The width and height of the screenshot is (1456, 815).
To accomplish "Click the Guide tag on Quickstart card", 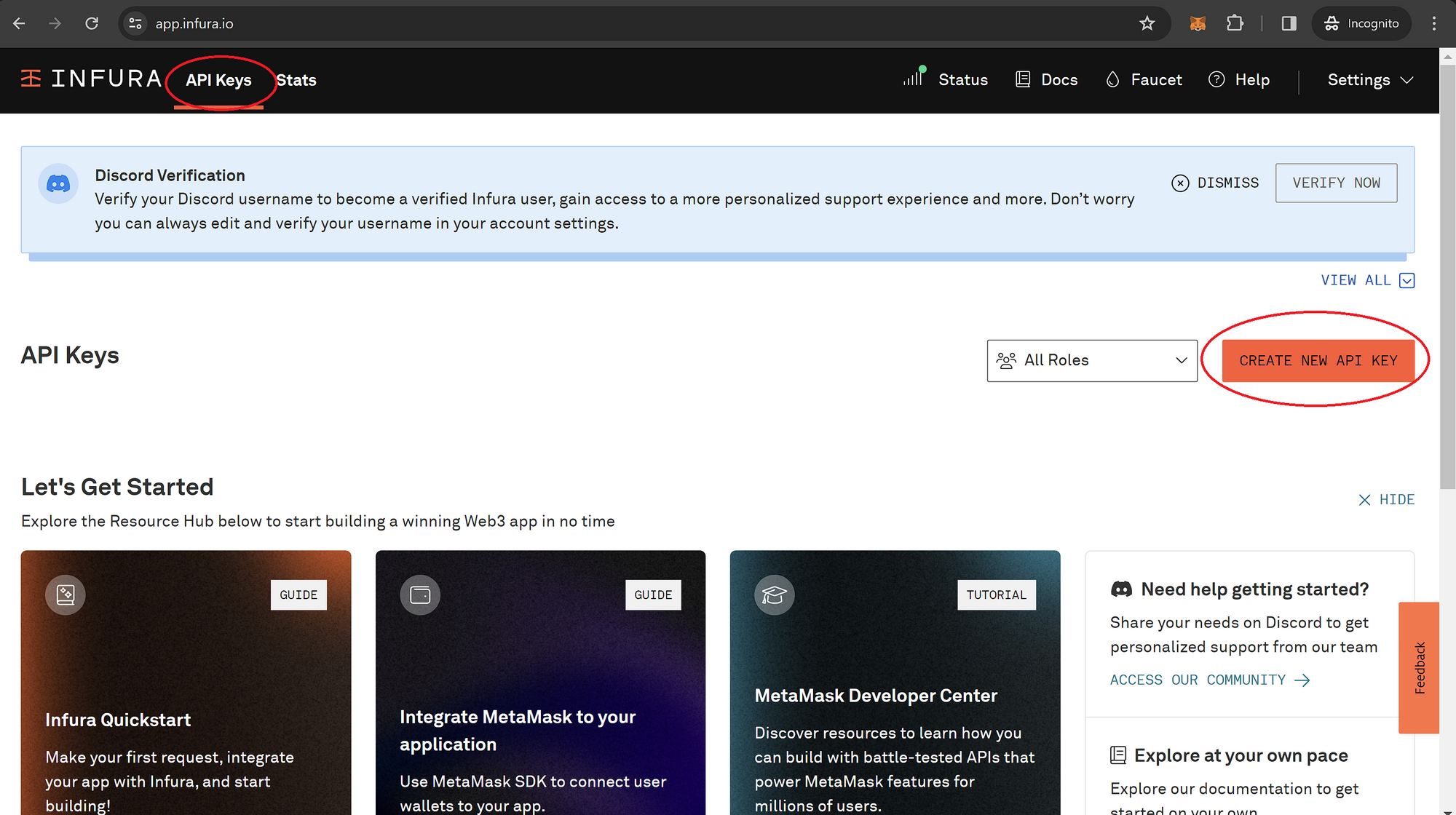I will coord(298,595).
